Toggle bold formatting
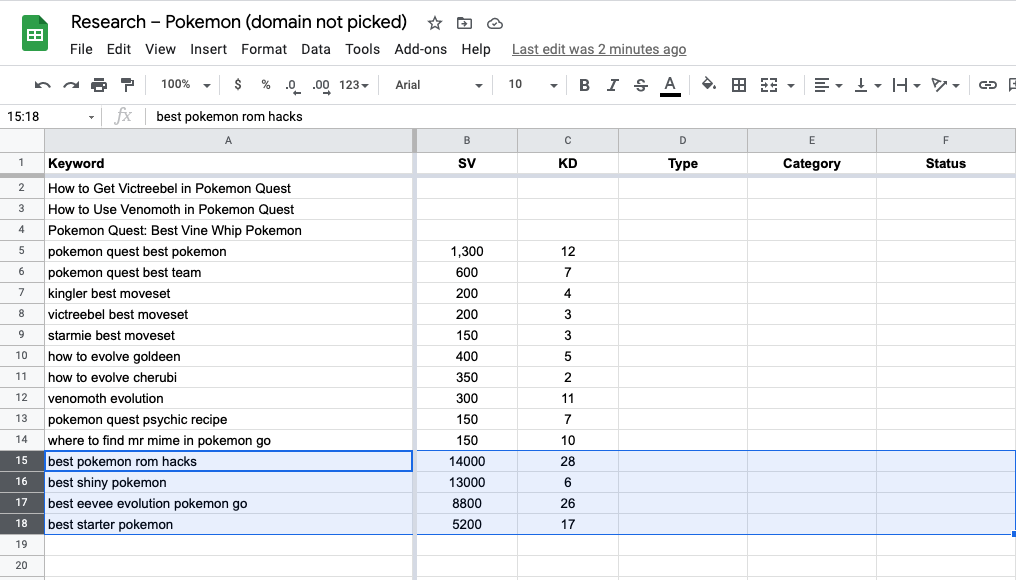The width and height of the screenshot is (1016, 580). click(584, 85)
